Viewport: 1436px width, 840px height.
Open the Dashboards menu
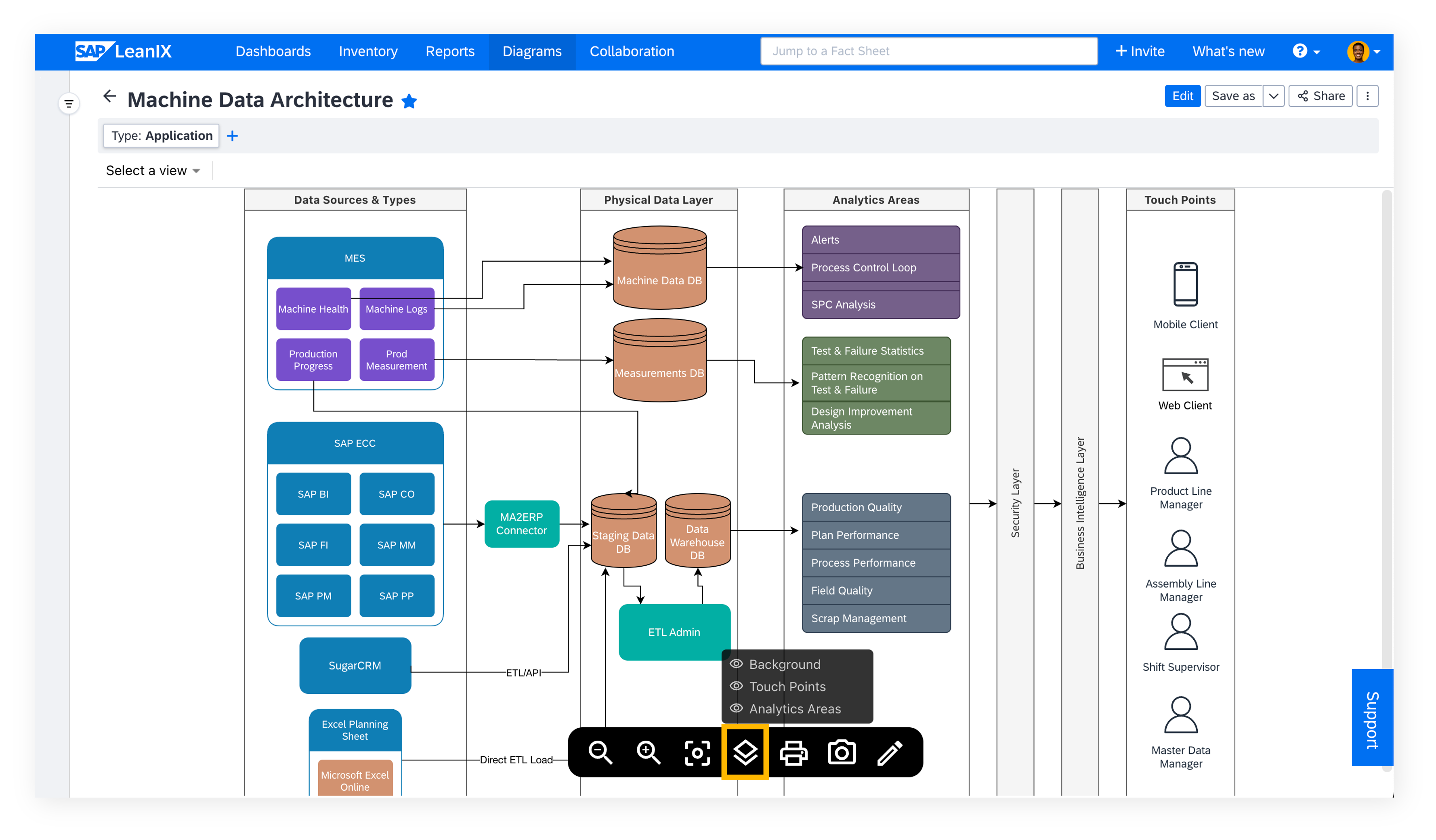(x=273, y=51)
